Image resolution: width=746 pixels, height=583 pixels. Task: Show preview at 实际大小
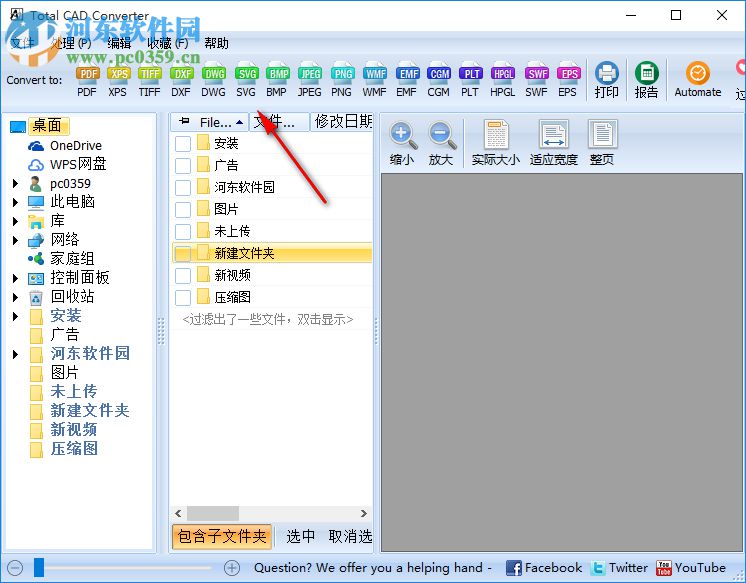(496, 143)
